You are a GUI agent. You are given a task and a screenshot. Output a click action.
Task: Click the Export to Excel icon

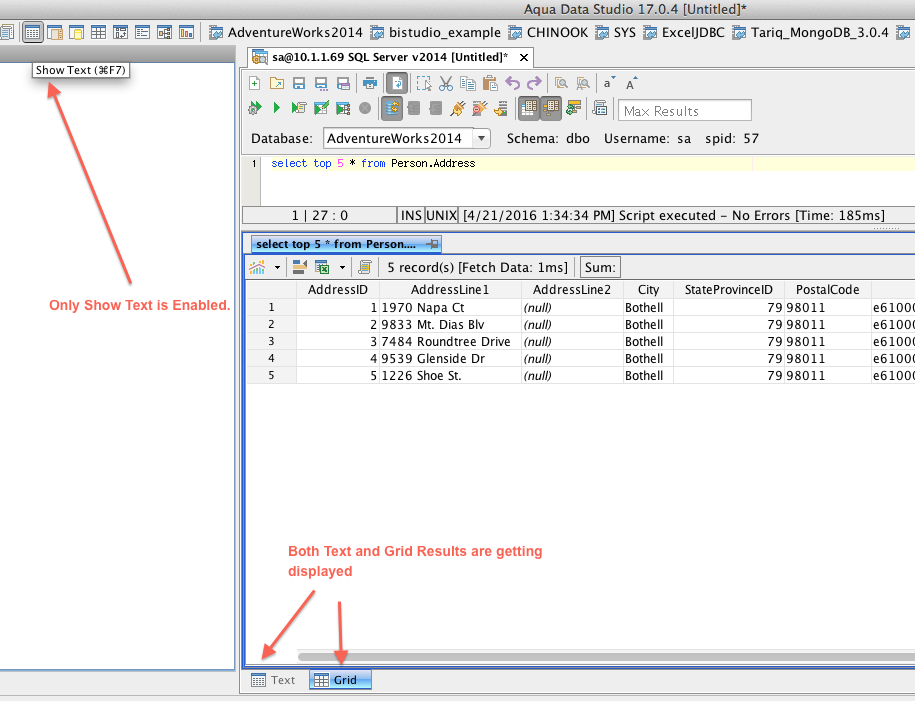tap(322, 267)
